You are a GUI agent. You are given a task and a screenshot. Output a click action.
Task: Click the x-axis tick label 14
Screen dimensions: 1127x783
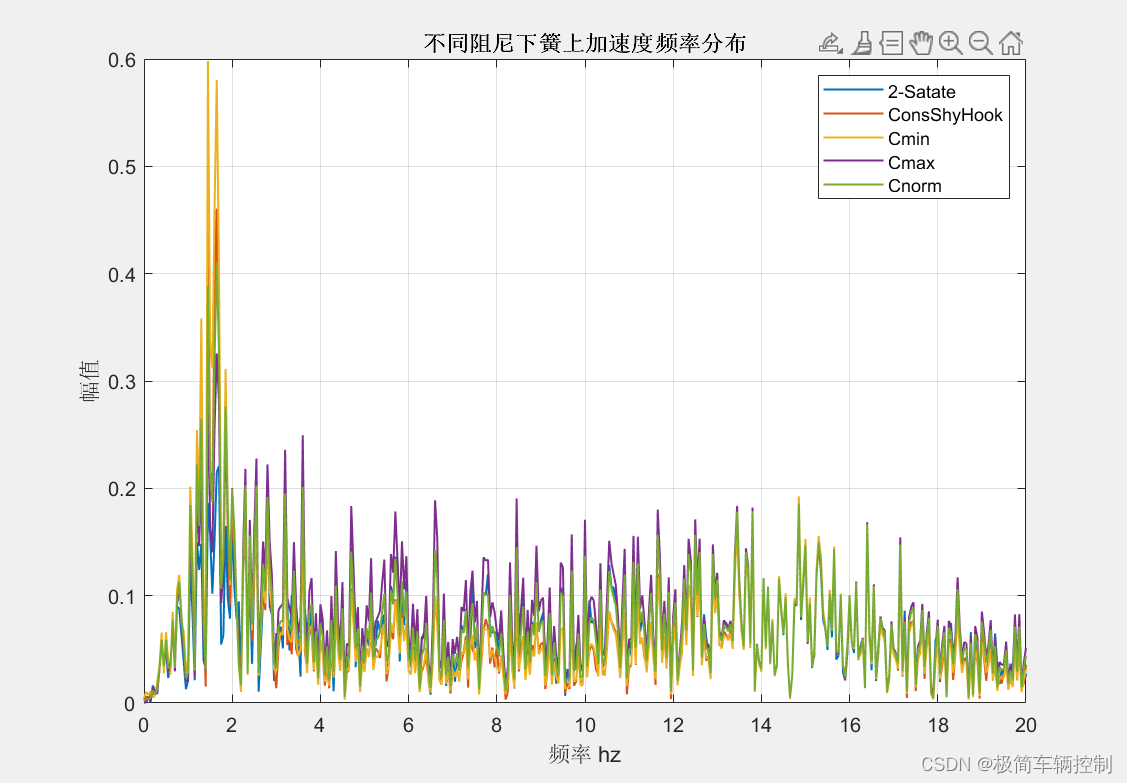coord(761,725)
